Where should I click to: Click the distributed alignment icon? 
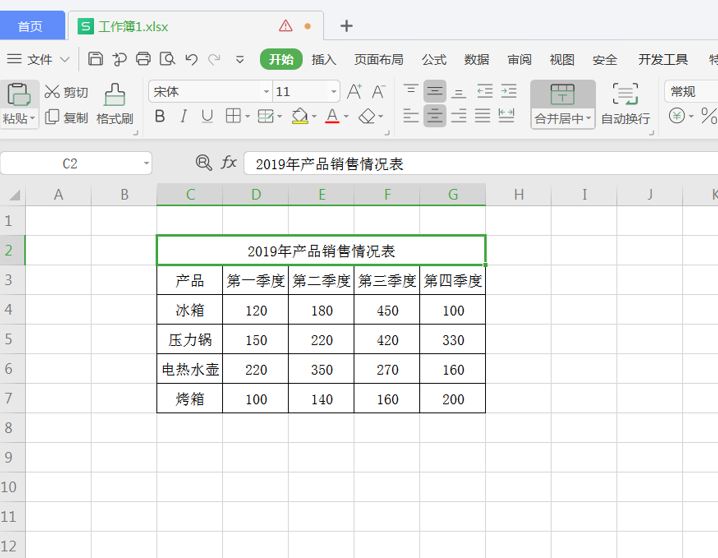point(506,116)
